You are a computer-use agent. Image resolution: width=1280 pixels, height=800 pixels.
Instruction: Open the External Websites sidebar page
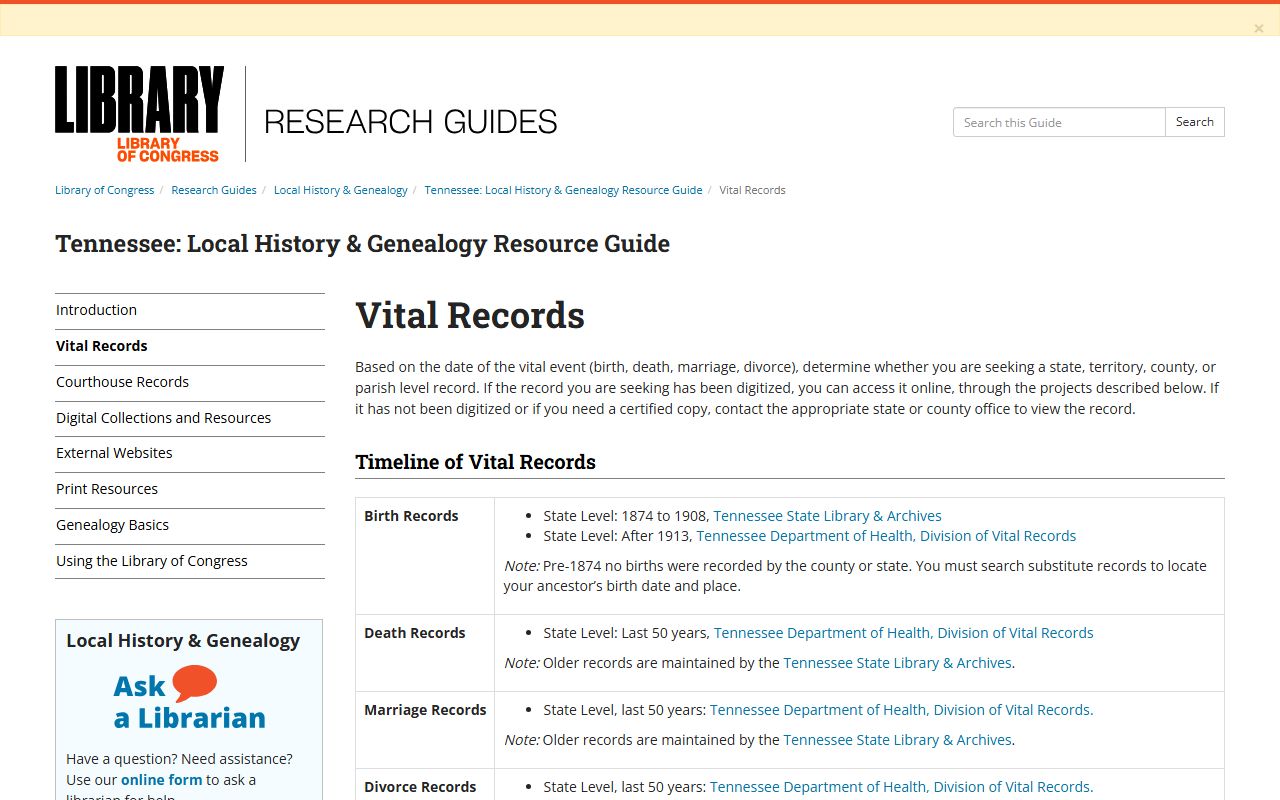pos(190,454)
